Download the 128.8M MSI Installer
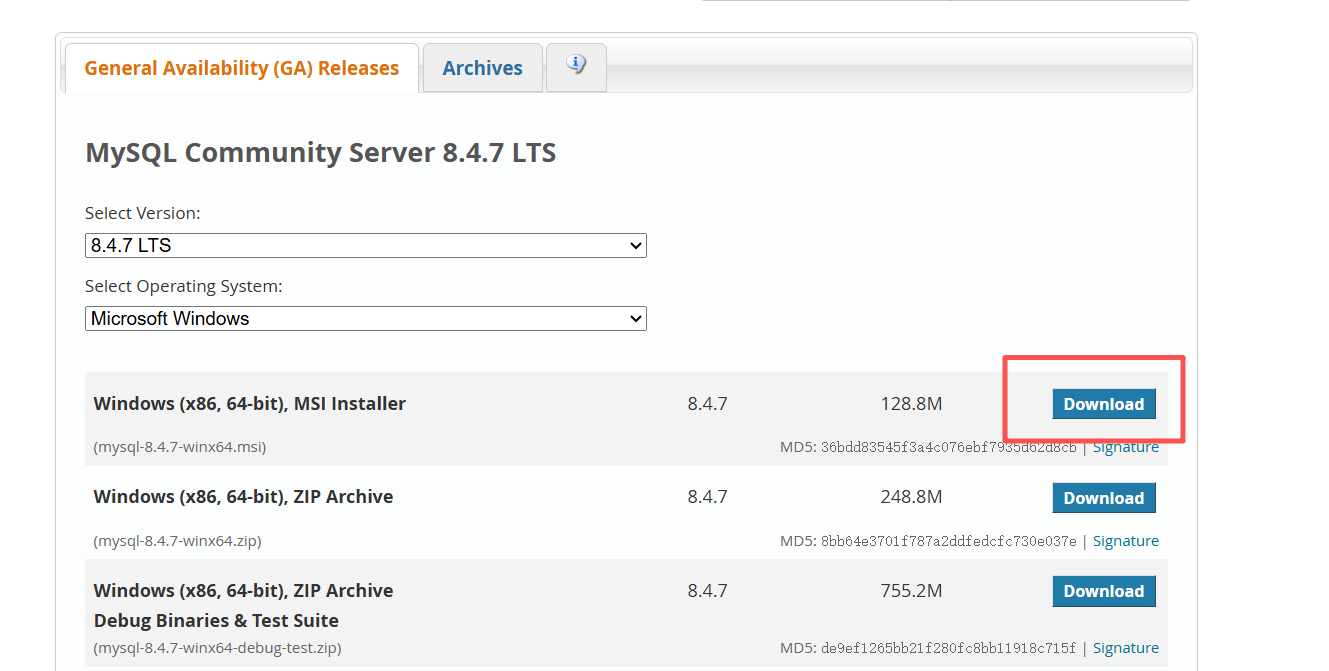The width and height of the screenshot is (1329, 671). click(x=1103, y=404)
